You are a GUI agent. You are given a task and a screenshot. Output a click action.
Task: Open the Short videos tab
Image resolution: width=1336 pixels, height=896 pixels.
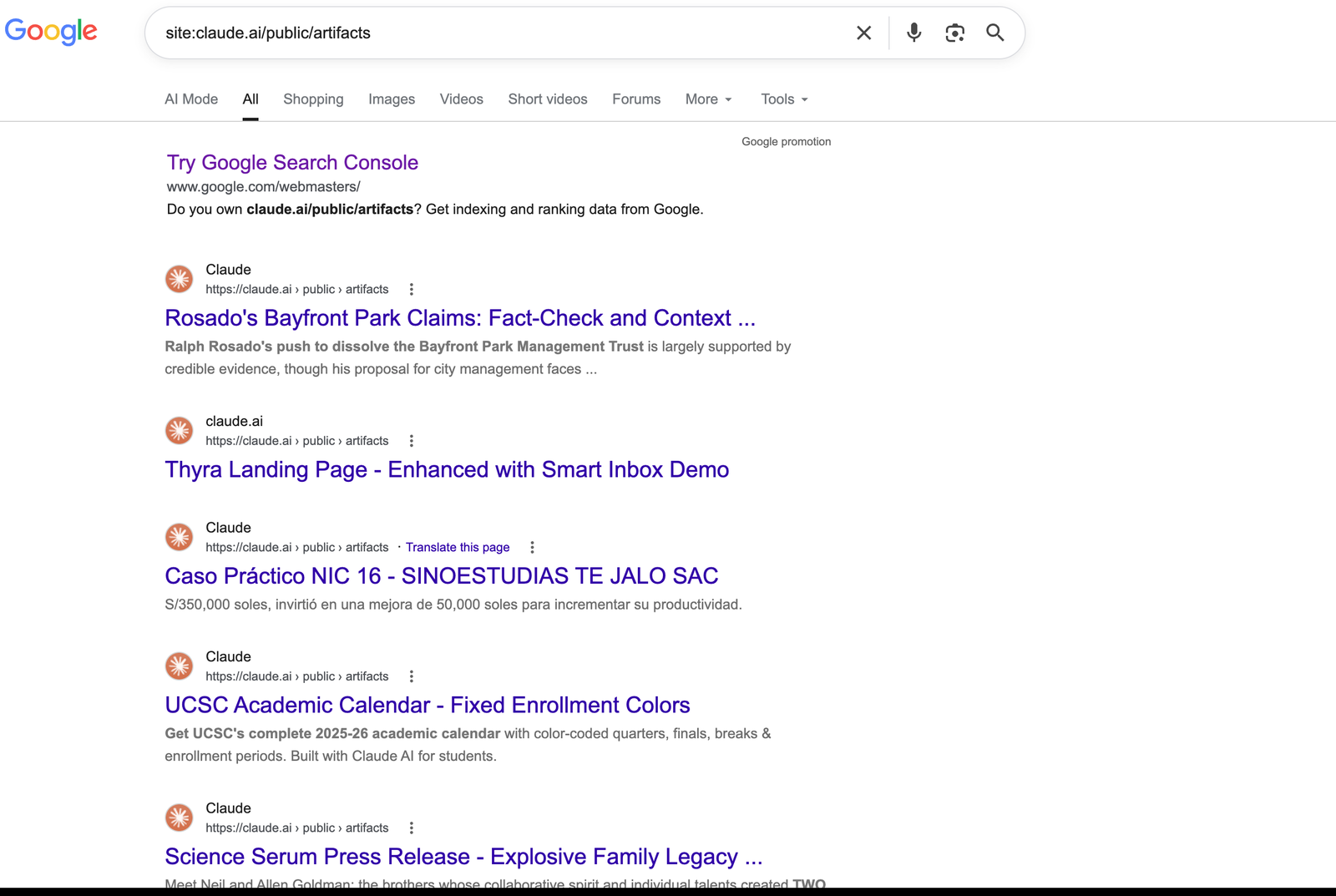pyautogui.click(x=548, y=99)
